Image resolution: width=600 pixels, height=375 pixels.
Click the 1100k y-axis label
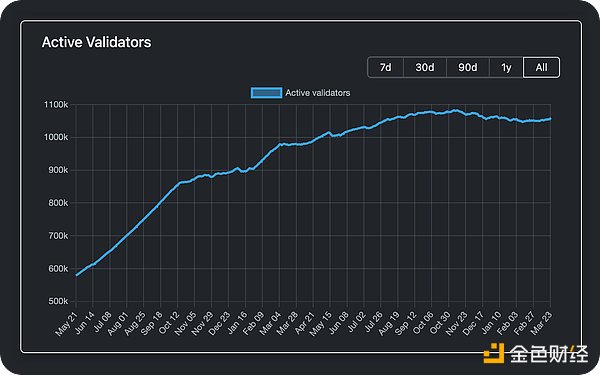(x=56, y=104)
